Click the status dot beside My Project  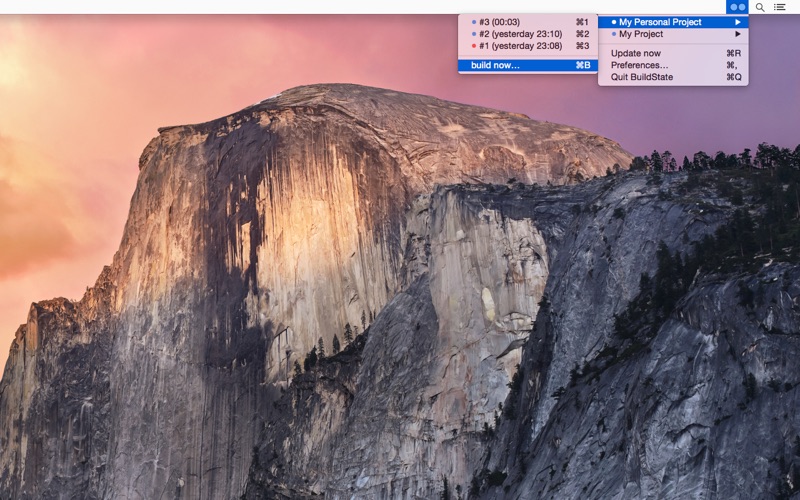[613, 34]
